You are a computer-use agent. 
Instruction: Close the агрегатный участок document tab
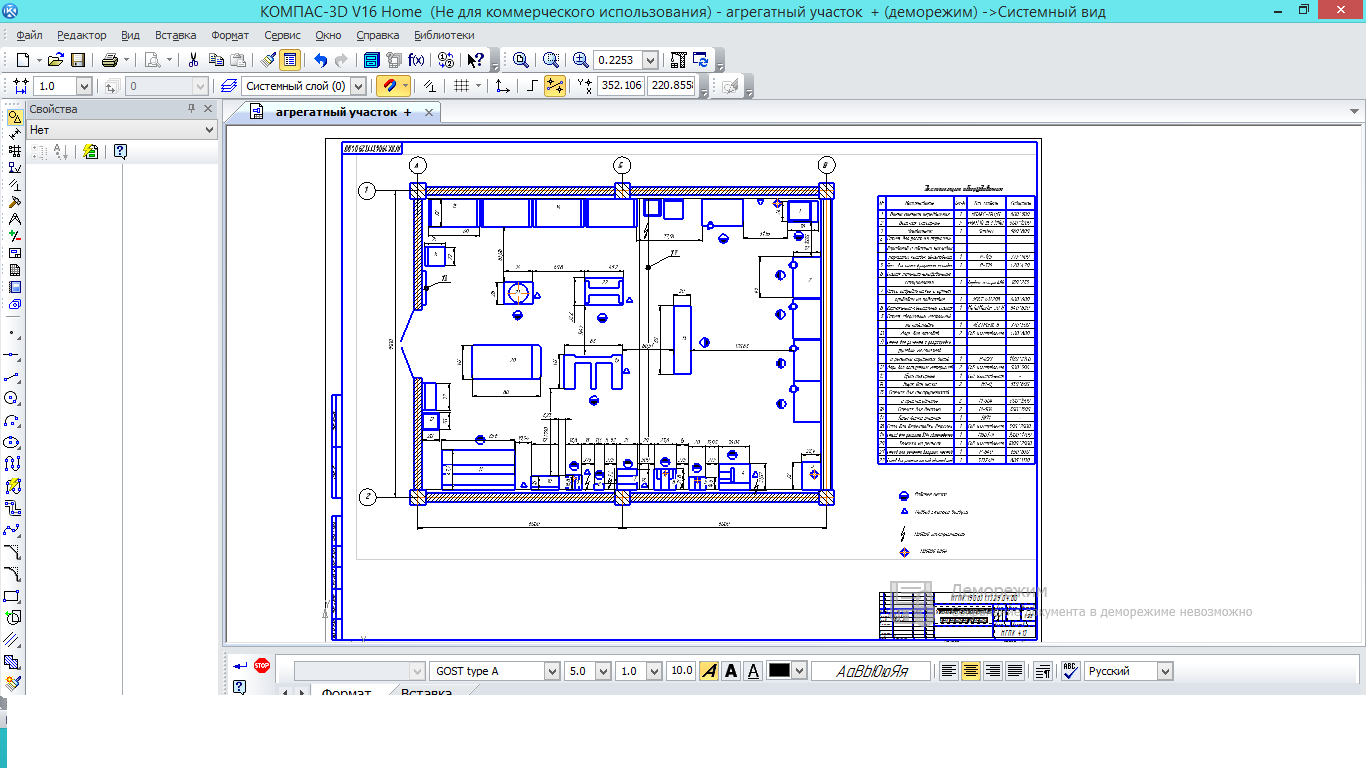pos(429,113)
